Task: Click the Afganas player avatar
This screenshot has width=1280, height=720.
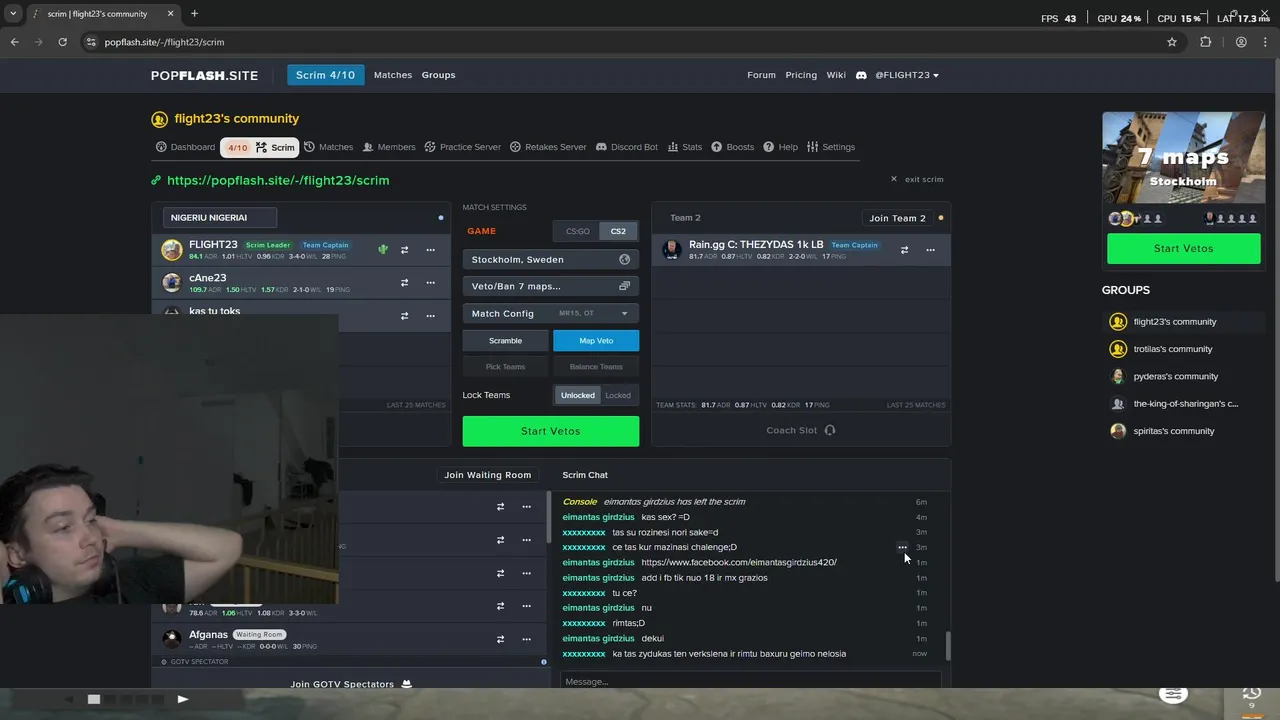Action: 172,639
